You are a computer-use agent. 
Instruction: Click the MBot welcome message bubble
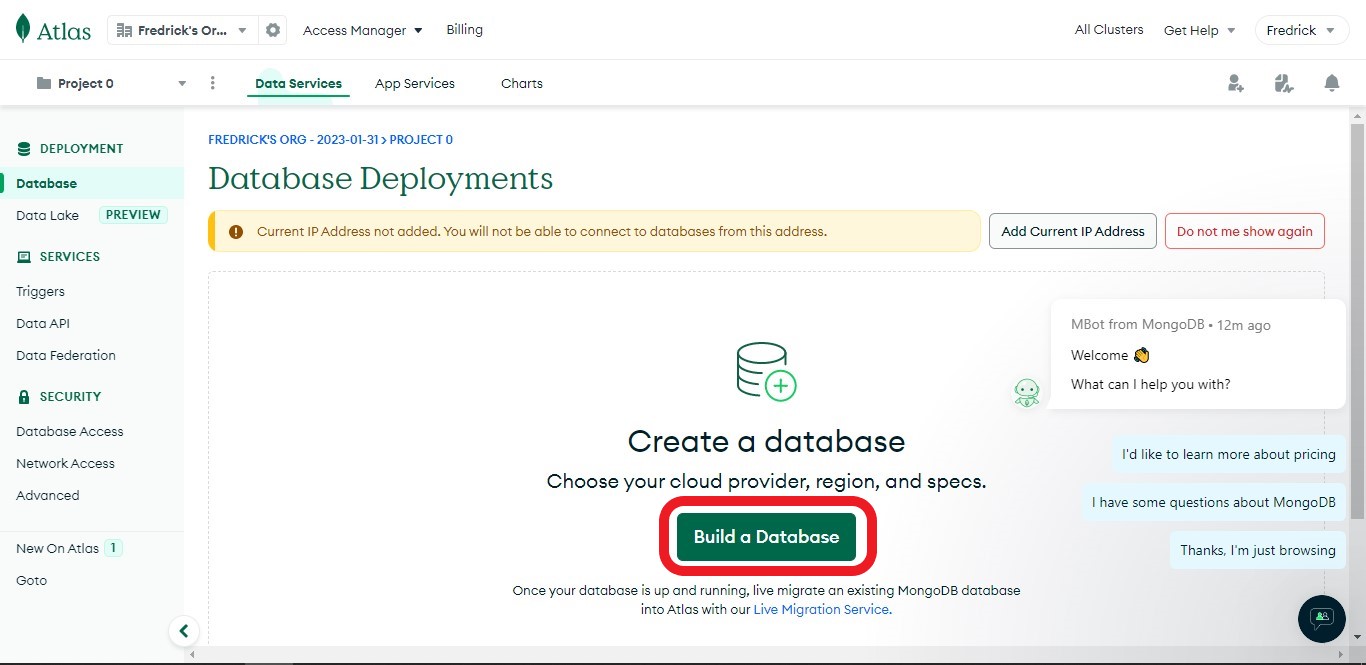1198,354
